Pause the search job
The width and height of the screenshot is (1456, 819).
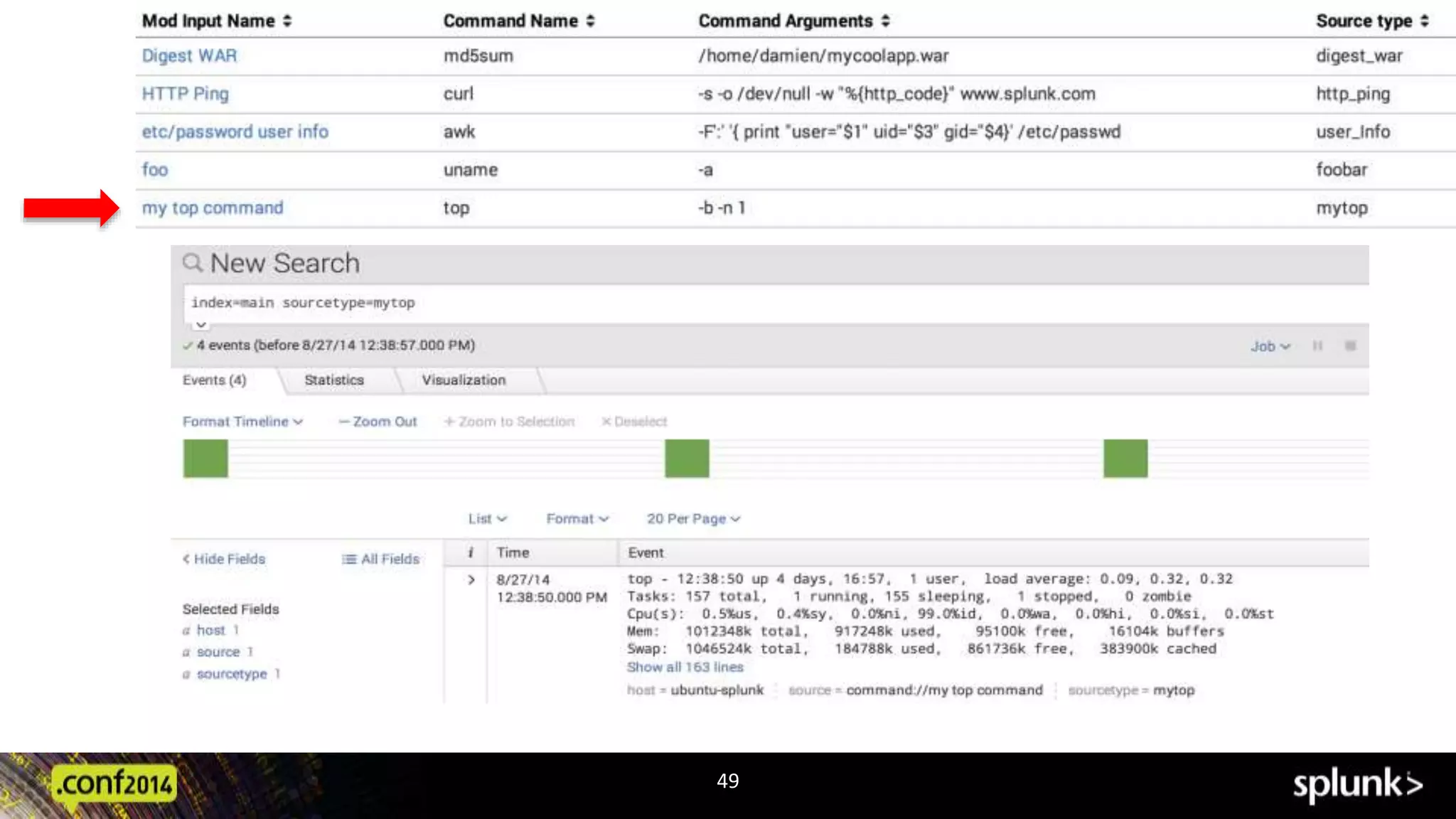pyautogui.click(x=1317, y=346)
